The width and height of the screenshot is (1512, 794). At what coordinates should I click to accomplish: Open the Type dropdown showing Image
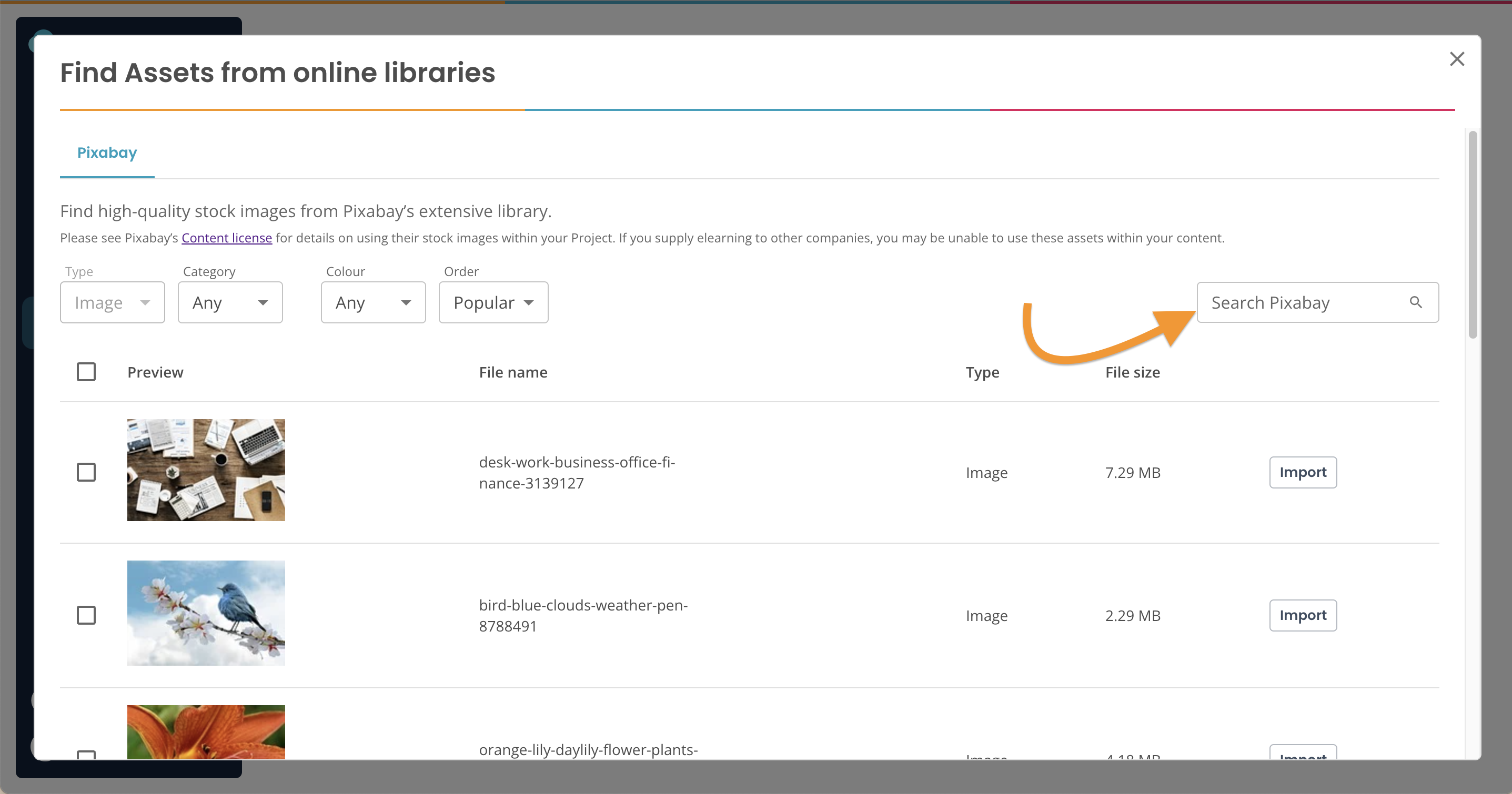[x=112, y=302]
